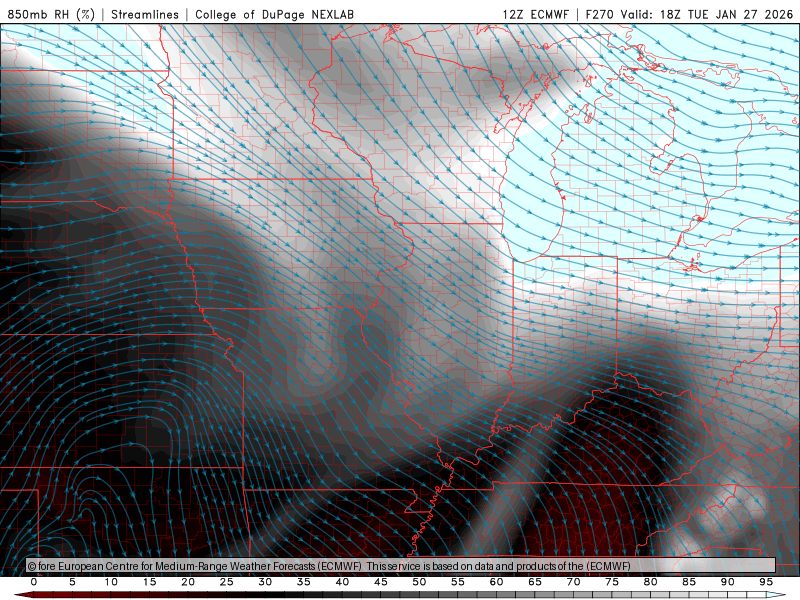800x600 pixels.
Task: Click the "40" tick label on the legend
Action: (342, 582)
